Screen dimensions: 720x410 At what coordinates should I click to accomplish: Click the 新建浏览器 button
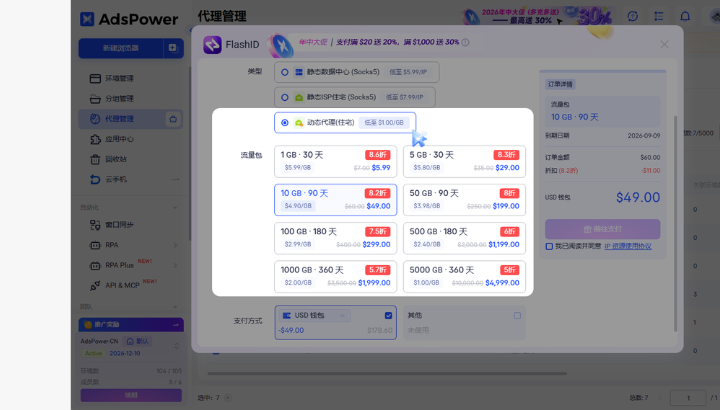pyautogui.click(x=121, y=48)
